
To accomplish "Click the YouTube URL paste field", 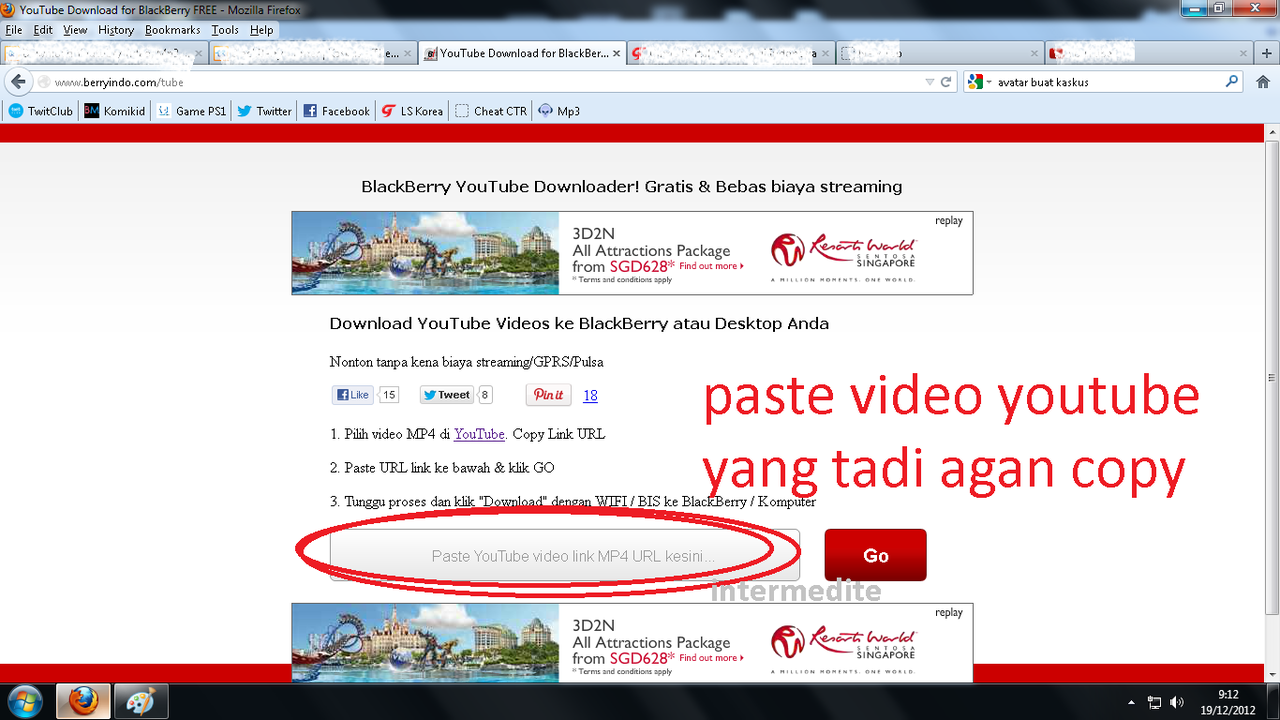I will pos(565,555).
